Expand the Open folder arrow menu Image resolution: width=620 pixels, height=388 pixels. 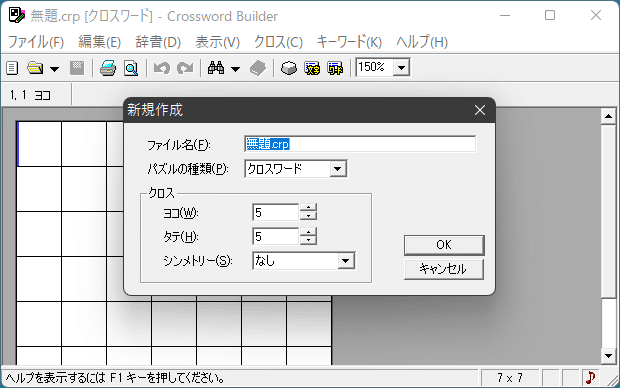coord(55,69)
